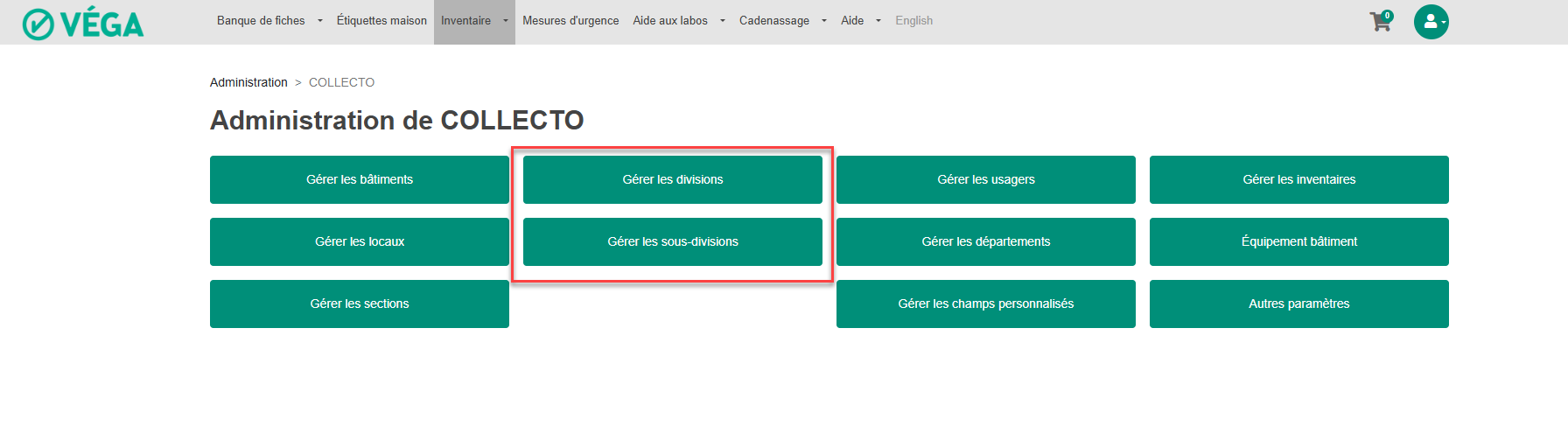Open the Aide menu label
Screen dimensions: 1568x433
(x=852, y=21)
